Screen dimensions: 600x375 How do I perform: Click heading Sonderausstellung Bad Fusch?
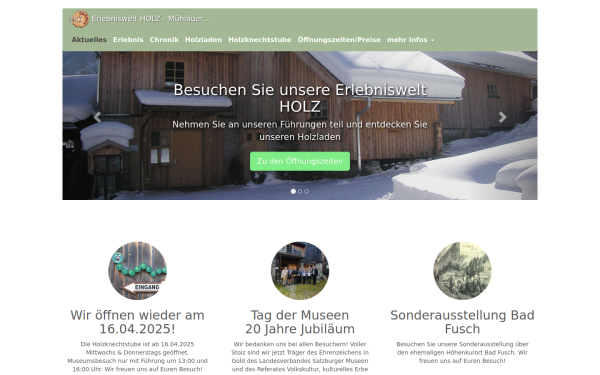(x=462, y=322)
